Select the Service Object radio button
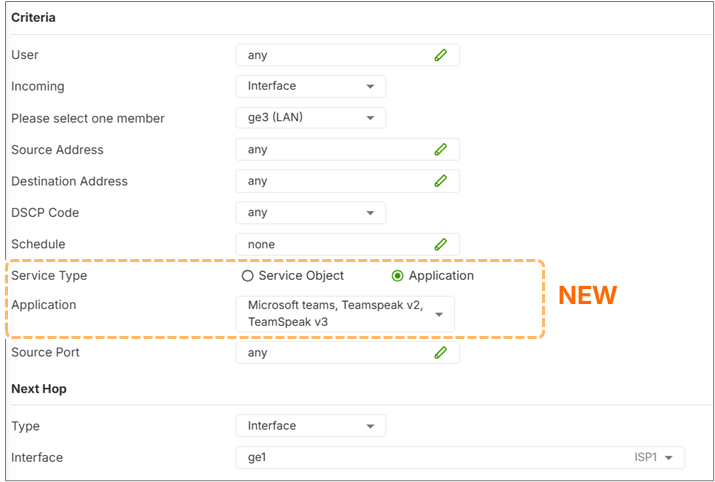This screenshot has width=715, height=482. (x=248, y=276)
